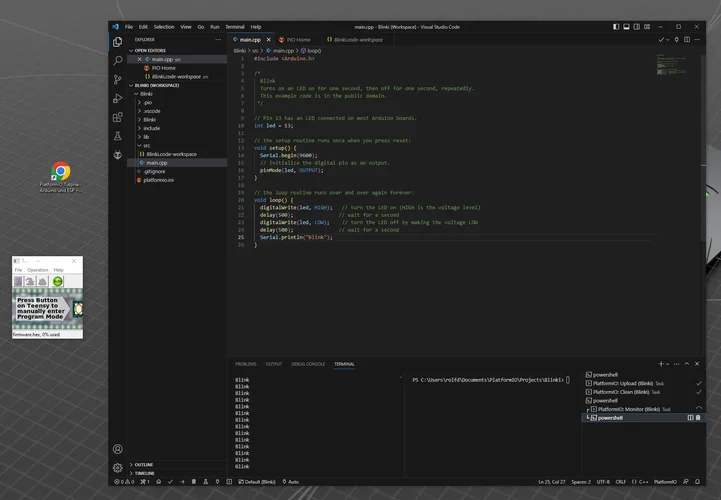The image size is (721, 500).
Task: Switch to the PROBLEMS panel tab
Action: [246, 364]
